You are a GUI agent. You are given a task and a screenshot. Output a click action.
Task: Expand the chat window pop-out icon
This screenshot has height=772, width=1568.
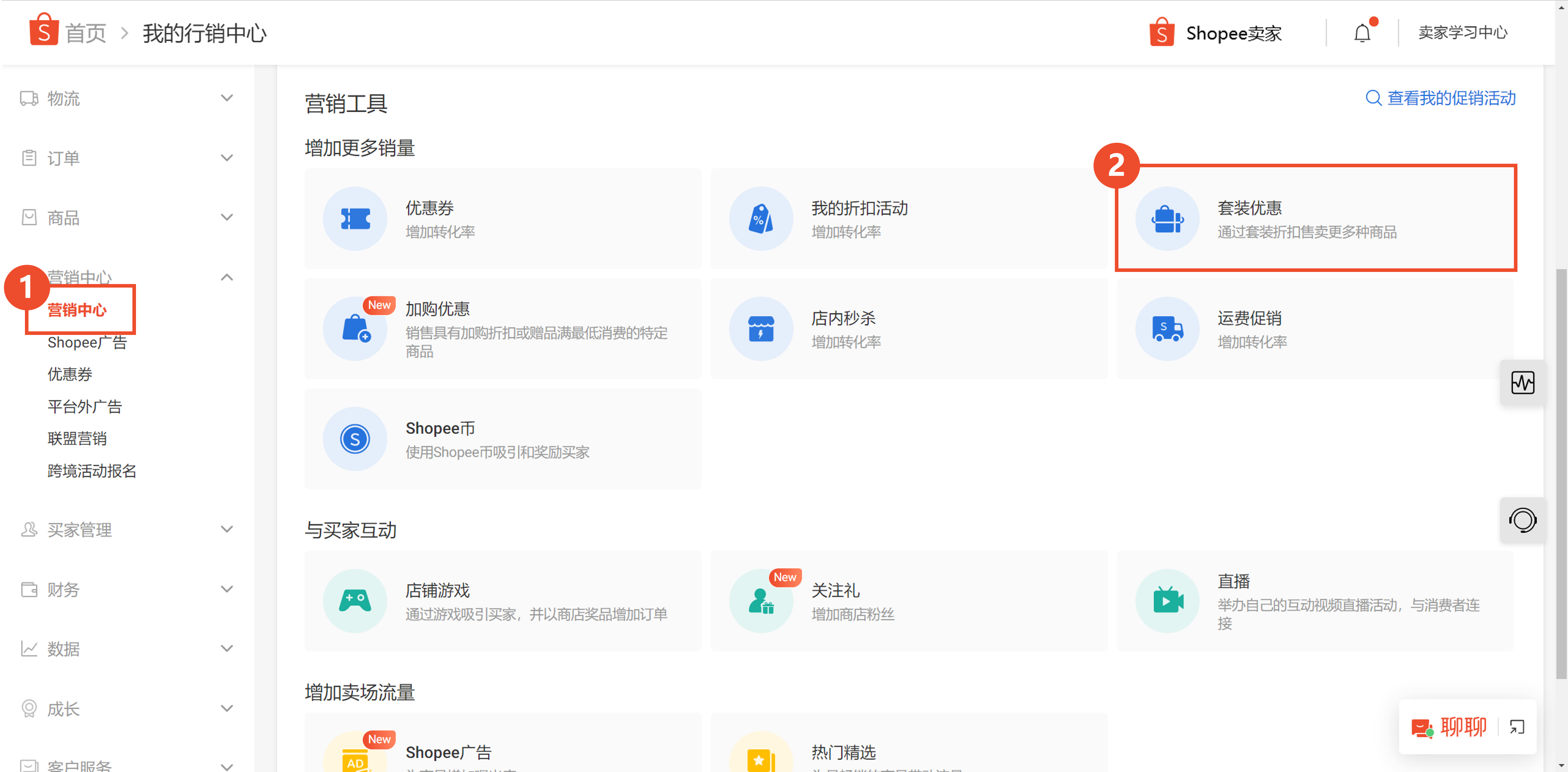click(x=1517, y=727)
